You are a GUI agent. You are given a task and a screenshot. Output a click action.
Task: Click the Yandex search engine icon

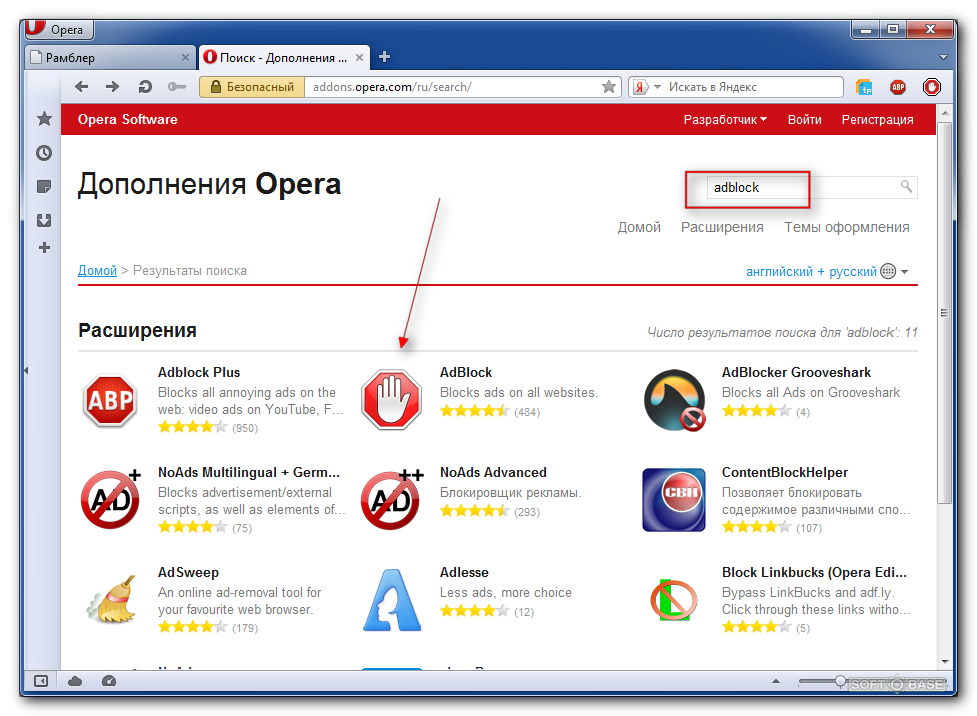(640, 87)
